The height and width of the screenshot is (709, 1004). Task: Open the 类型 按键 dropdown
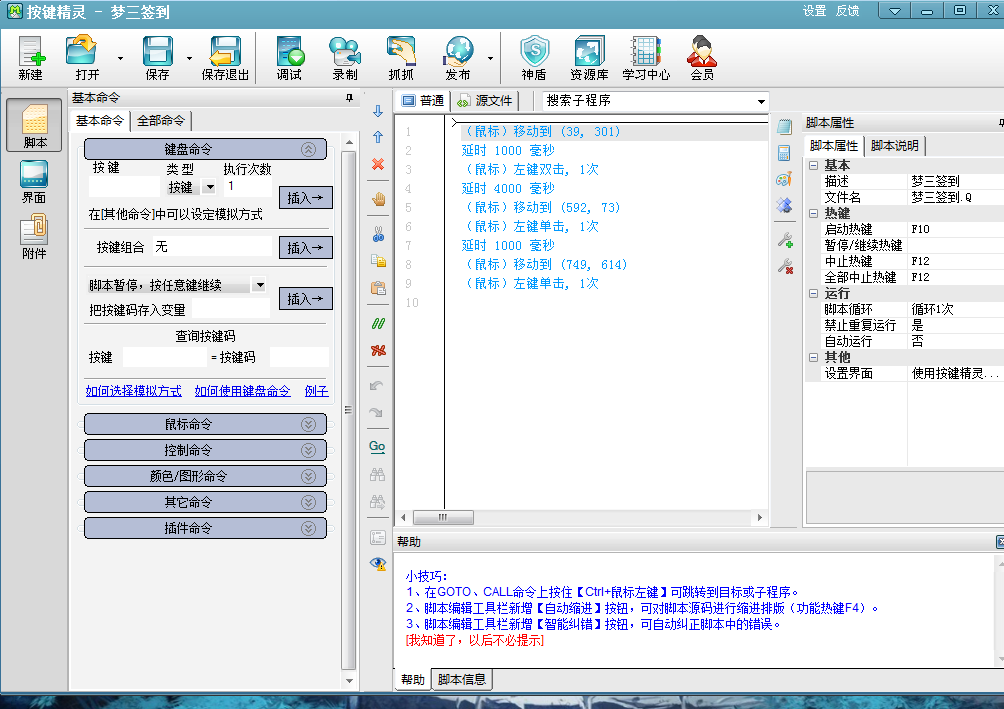[x=209, y=187]
